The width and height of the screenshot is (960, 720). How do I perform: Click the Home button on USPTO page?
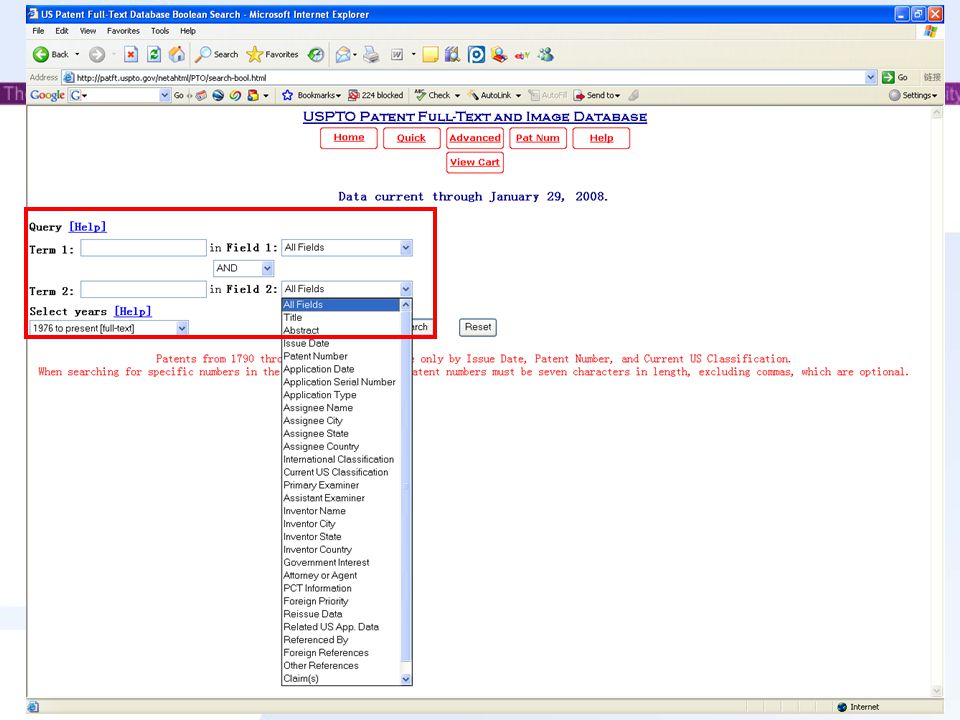click(348, 138)
